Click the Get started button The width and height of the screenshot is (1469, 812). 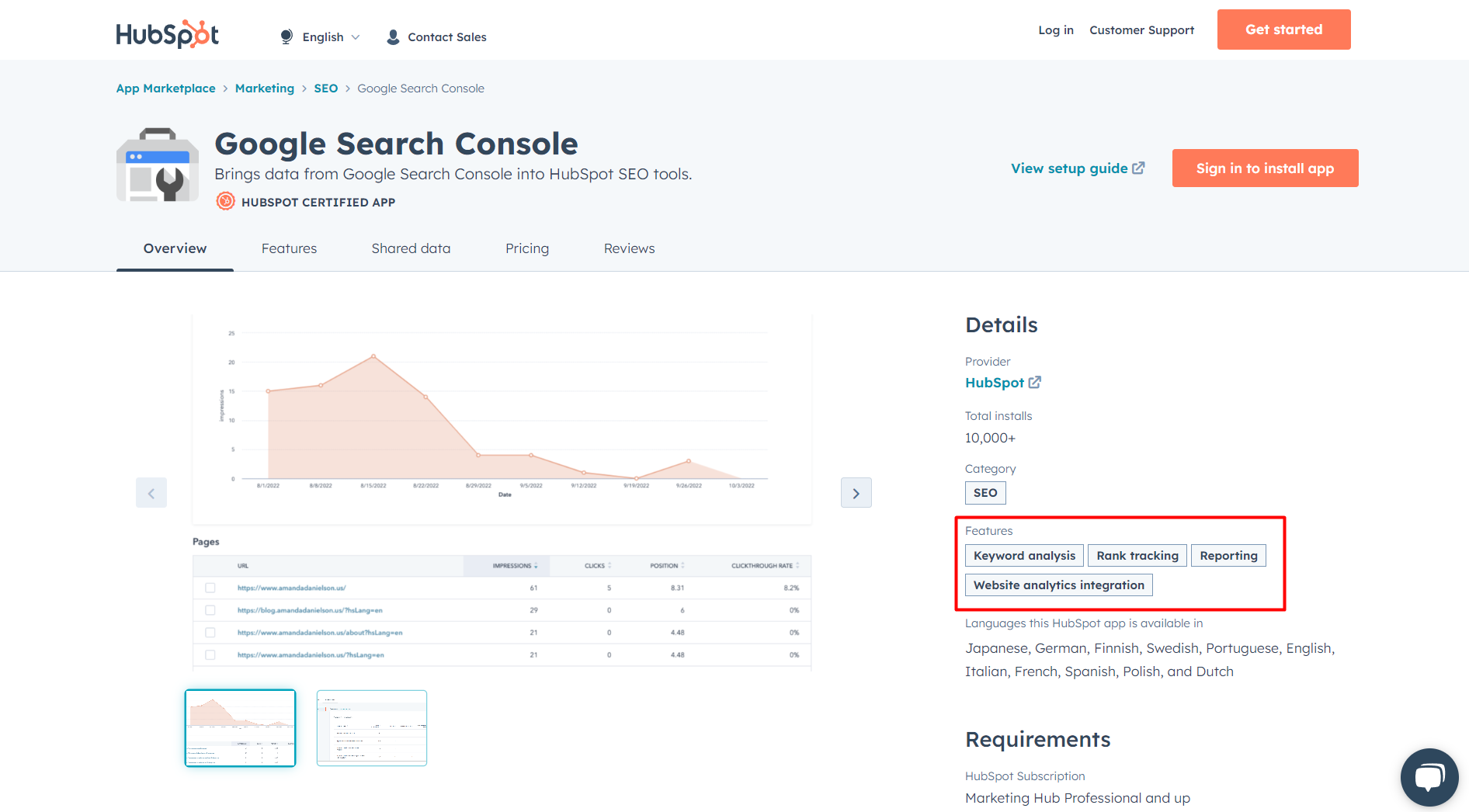(x=1283, y=29)
